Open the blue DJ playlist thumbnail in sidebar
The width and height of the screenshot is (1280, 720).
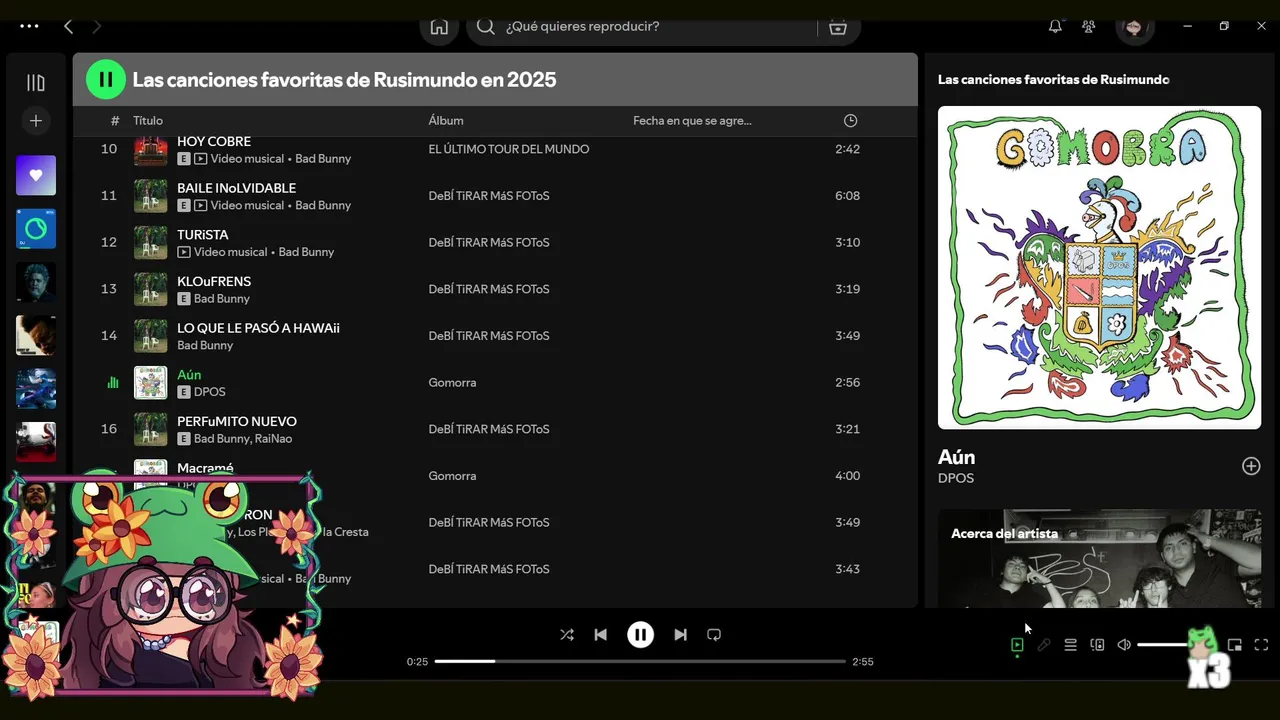click(x=36, y=229)
